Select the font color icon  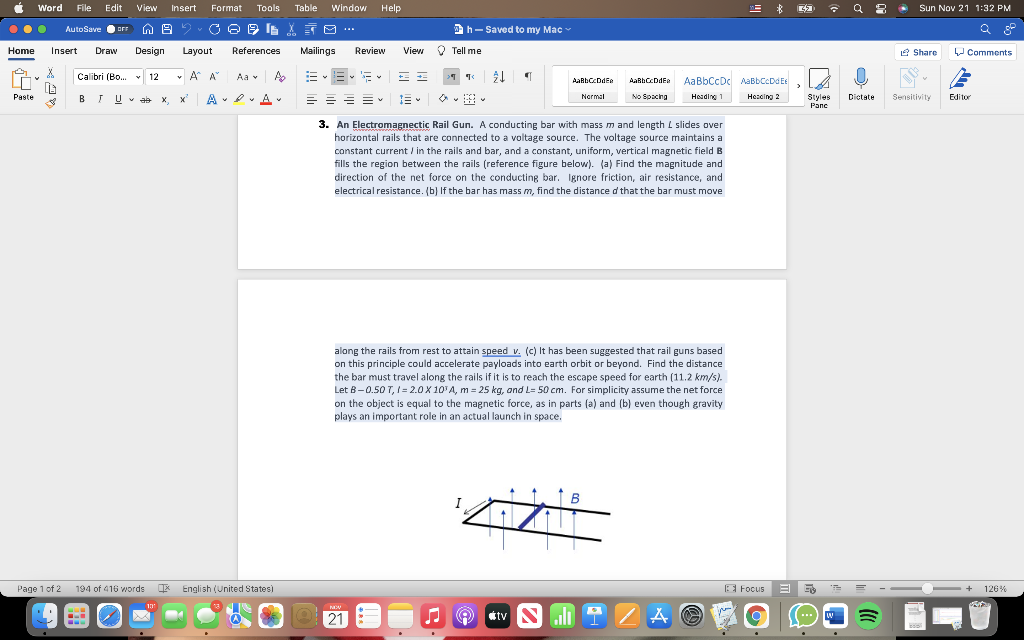[x=266, y=100]
